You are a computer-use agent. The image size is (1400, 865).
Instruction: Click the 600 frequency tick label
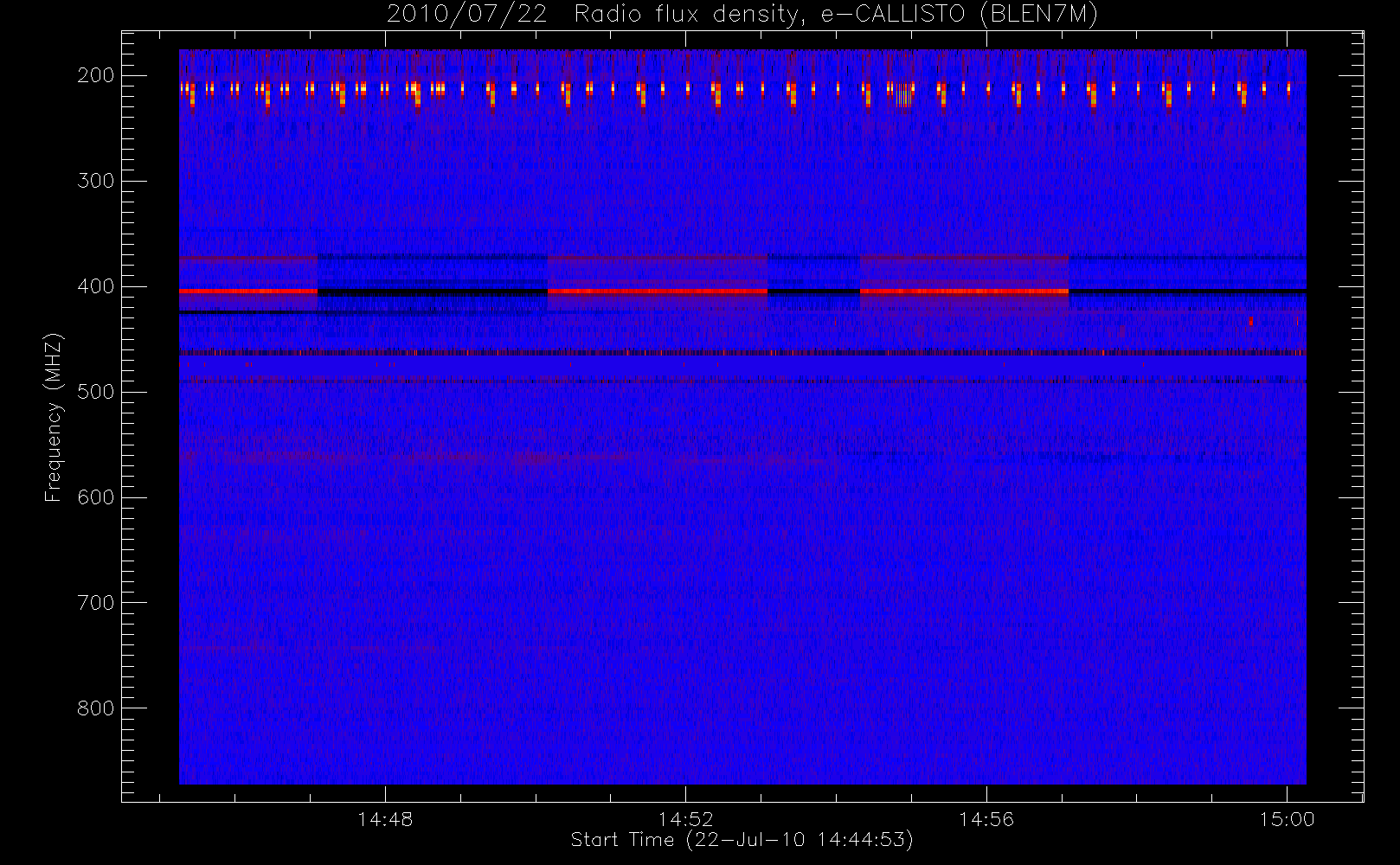(96, 497)
